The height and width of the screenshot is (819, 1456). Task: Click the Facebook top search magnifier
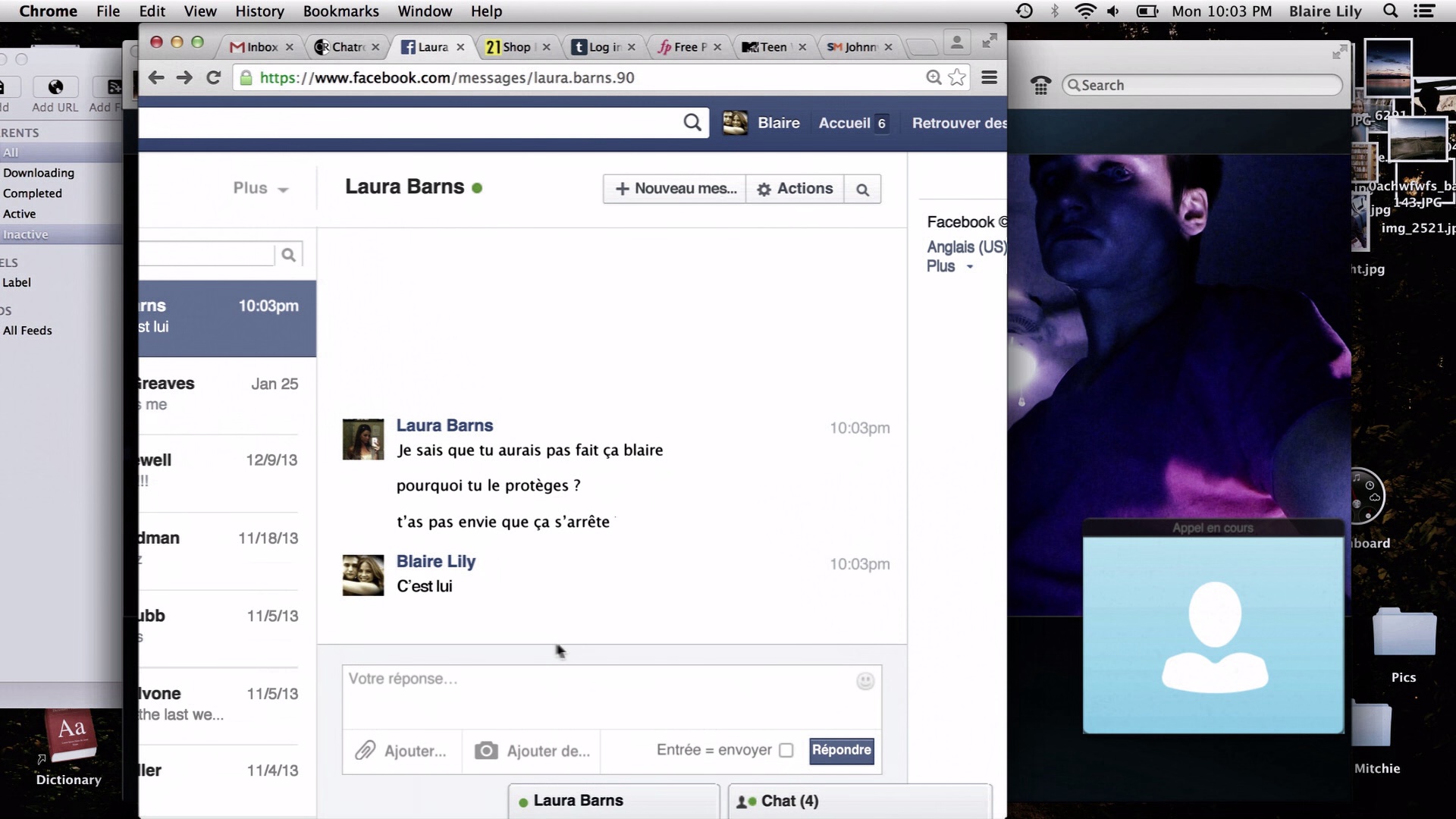point(692,123)
